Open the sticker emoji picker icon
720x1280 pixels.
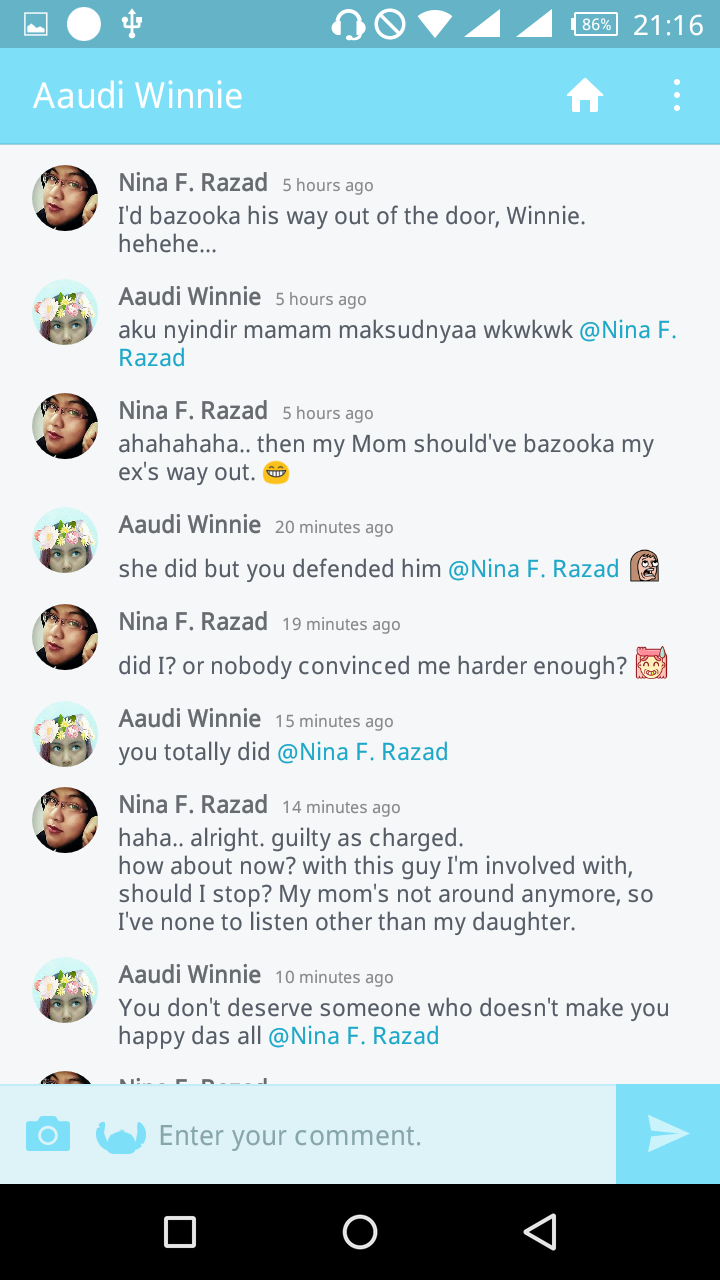(120, 1135)
